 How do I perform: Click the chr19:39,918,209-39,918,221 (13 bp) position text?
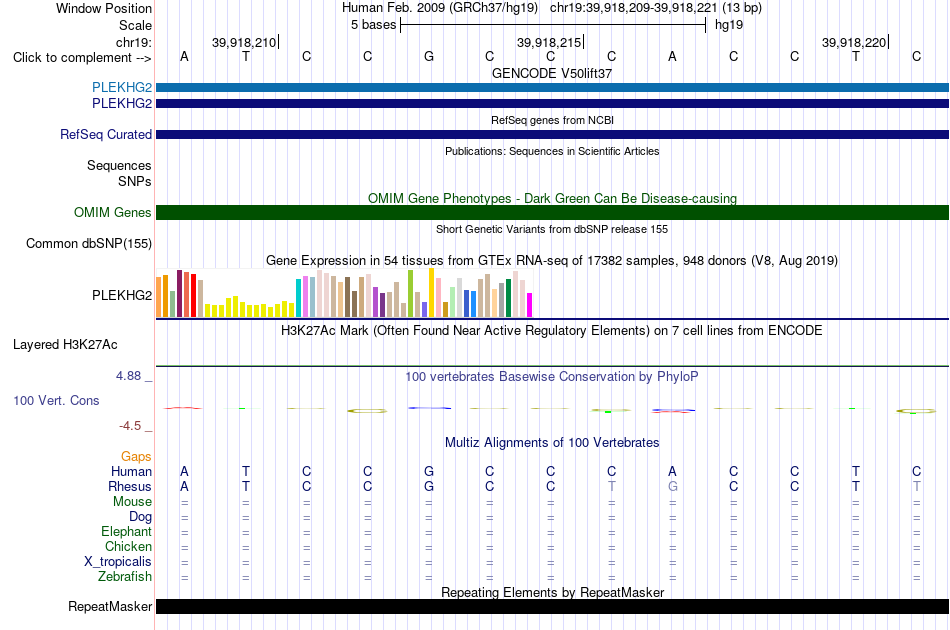click(x=656, y=8)
